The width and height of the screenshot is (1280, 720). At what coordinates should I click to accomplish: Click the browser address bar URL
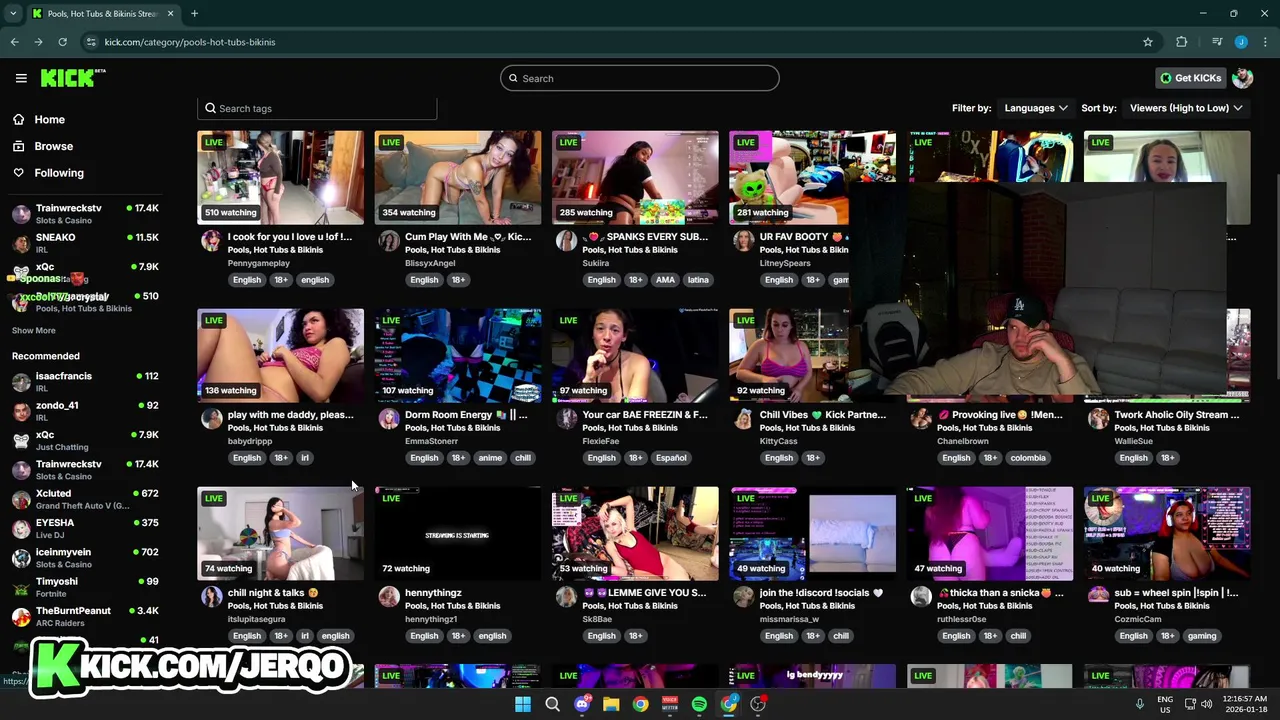190,42
